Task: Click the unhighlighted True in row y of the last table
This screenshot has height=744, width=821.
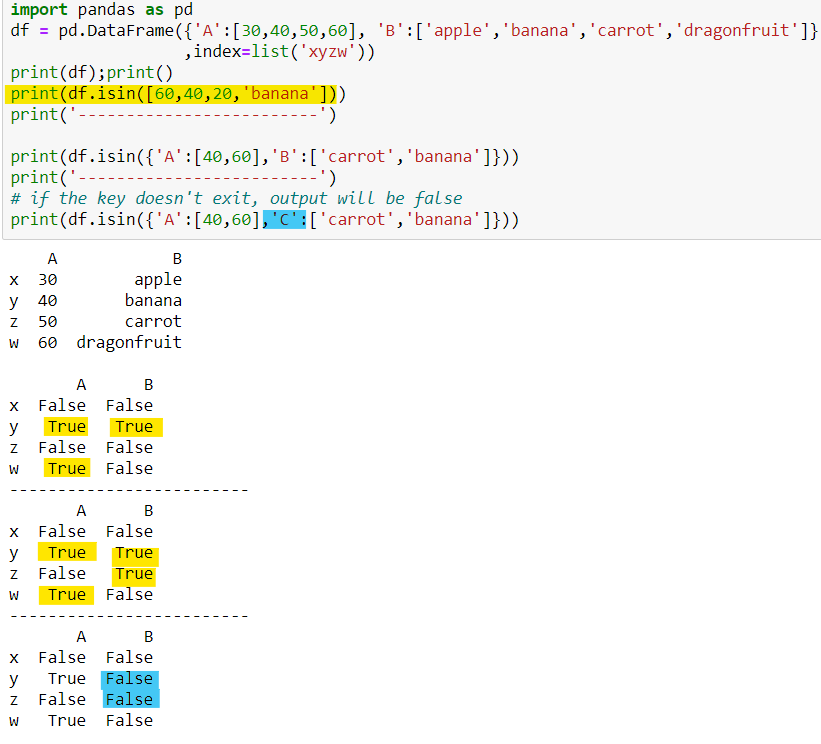Action: 67,679
